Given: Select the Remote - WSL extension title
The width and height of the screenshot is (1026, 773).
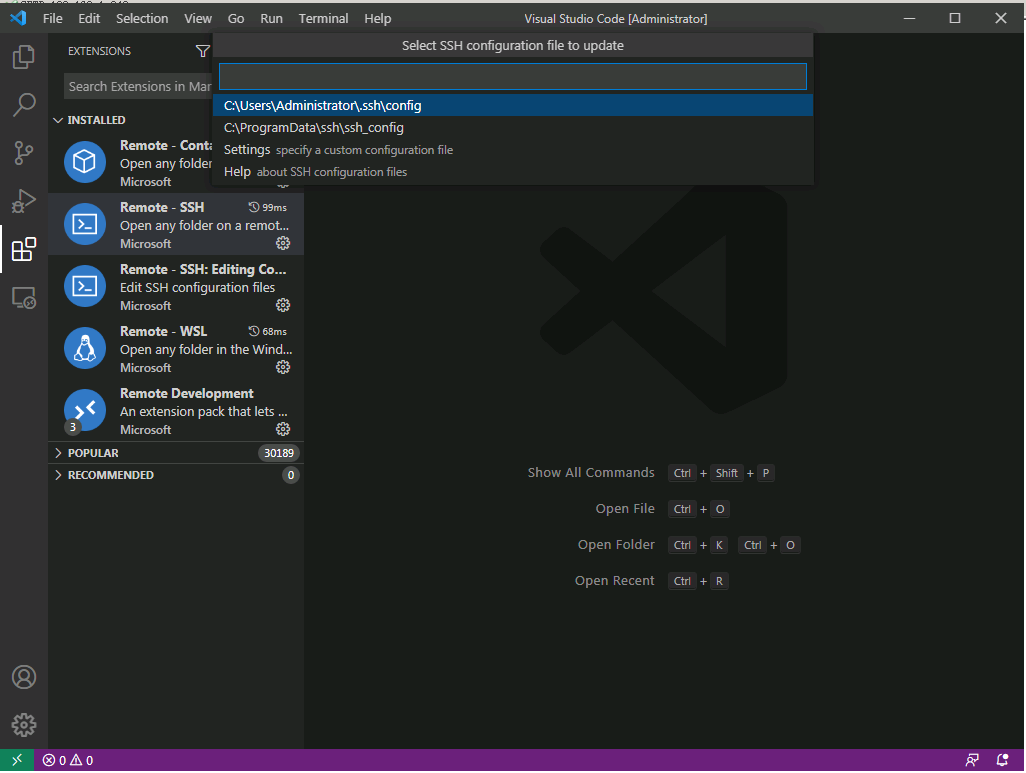Looking at the screenshot, I should [x=164, y=332].
